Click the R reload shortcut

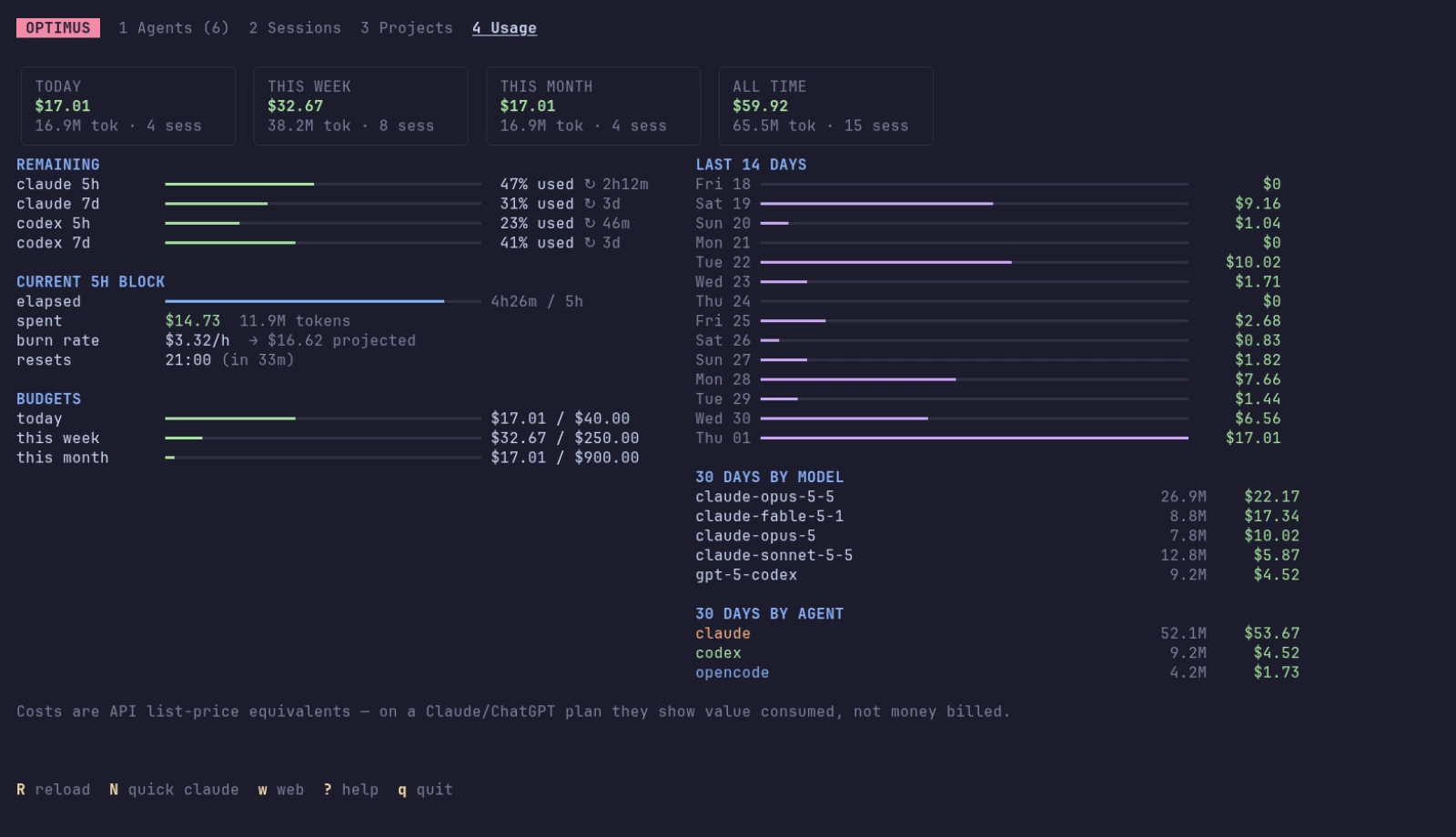click(54, 790)
